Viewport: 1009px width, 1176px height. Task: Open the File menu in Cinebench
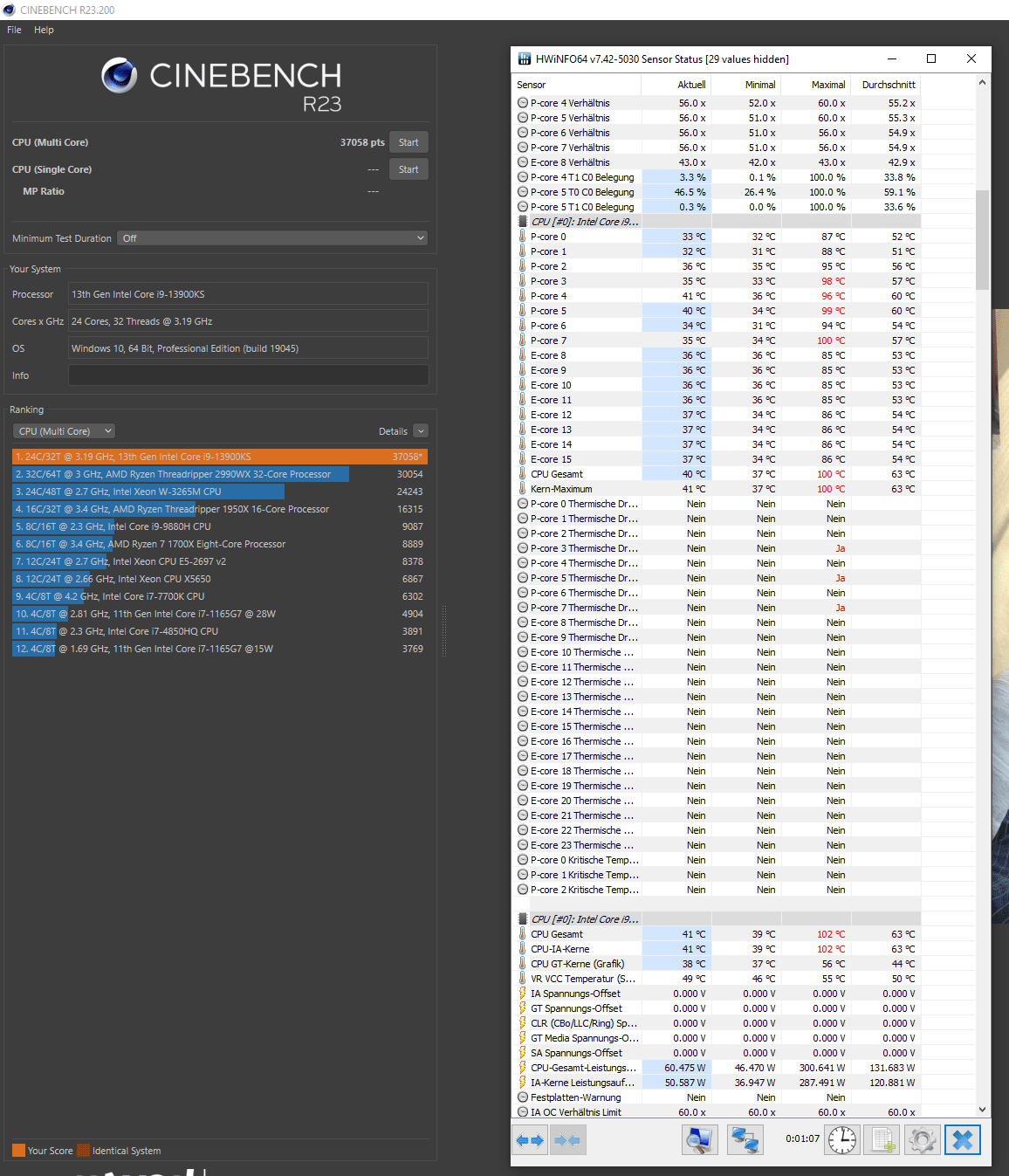click(14, 30)
